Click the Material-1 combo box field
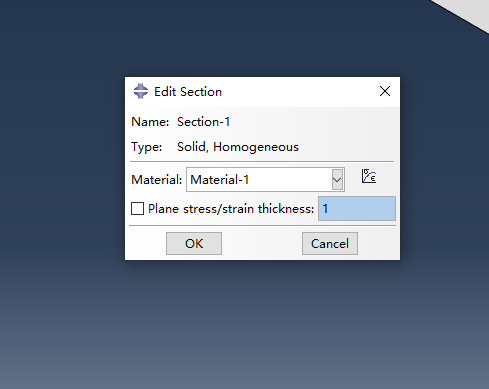The width and height of the screenshot is (489, 389). coord(265,180)
